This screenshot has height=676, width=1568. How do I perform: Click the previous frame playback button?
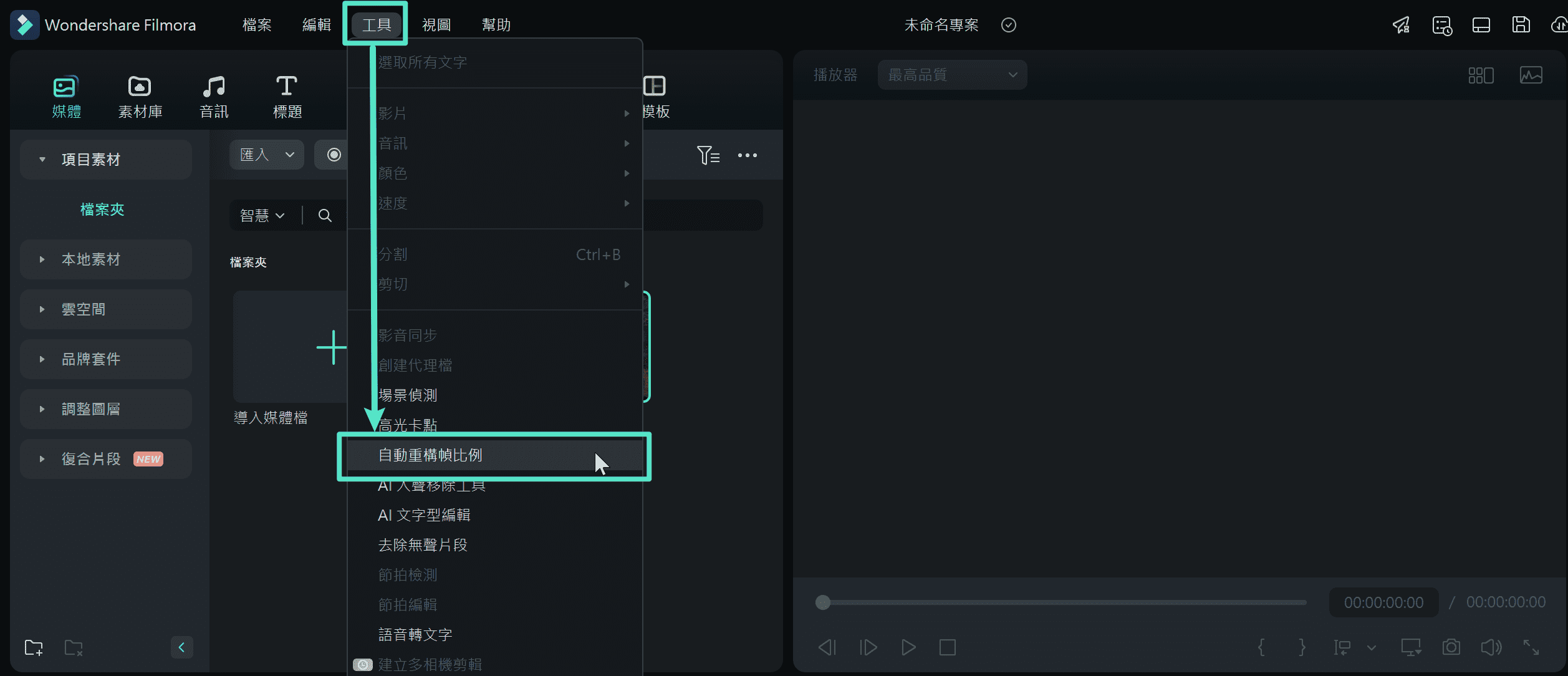click(x=827, y=647)
